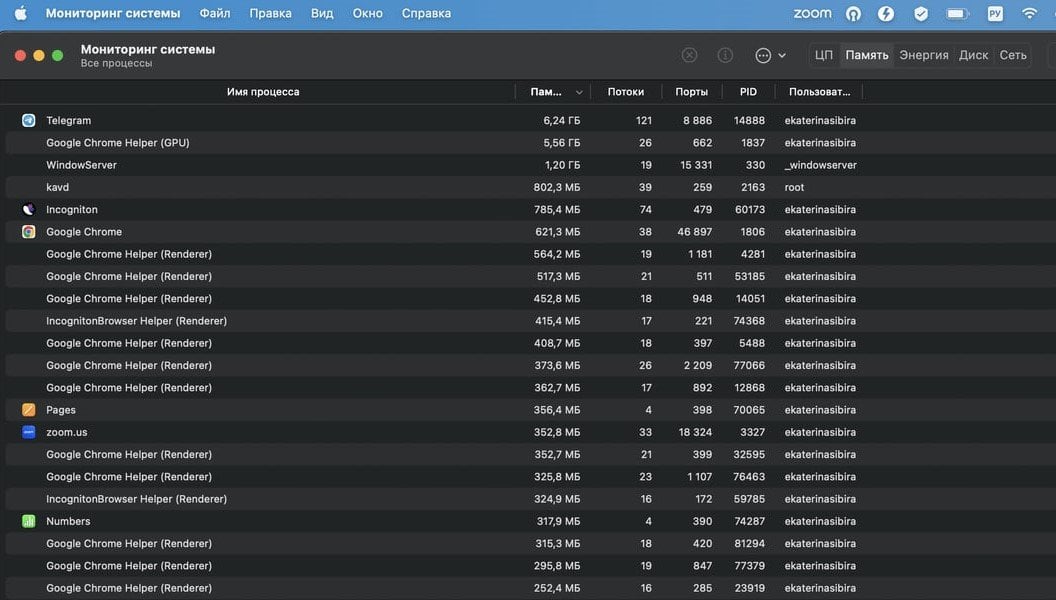This screenshot has width=1056, height=600.
Task: Expand the ellipsis actions dropdown in toolbar
Action: coord(770,56)
